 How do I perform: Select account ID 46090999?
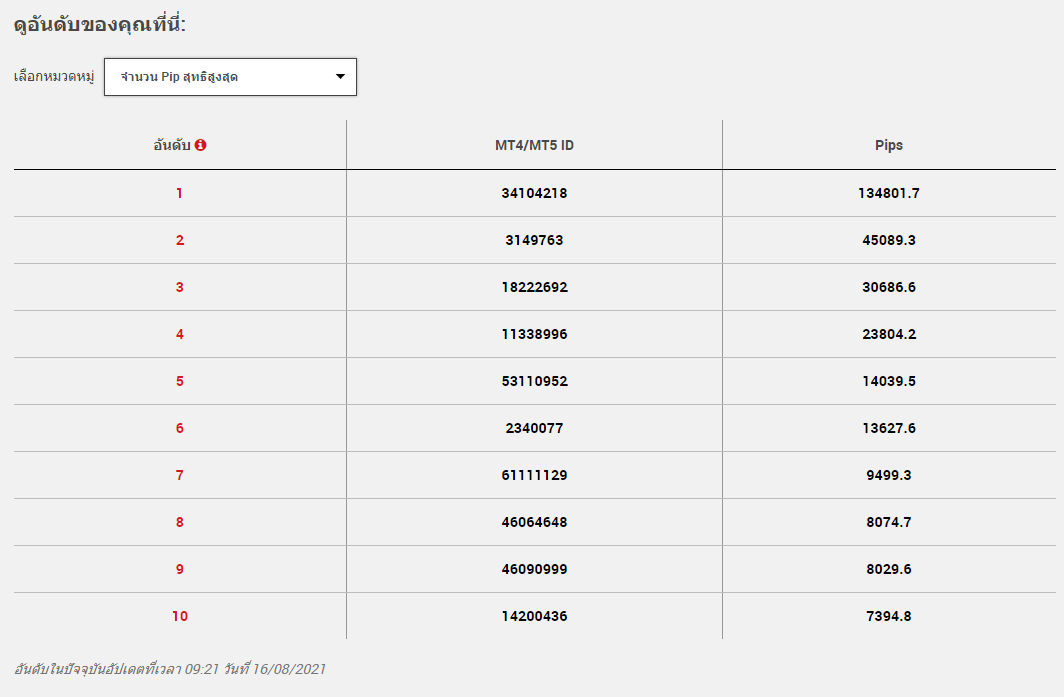tap(534, 569)
